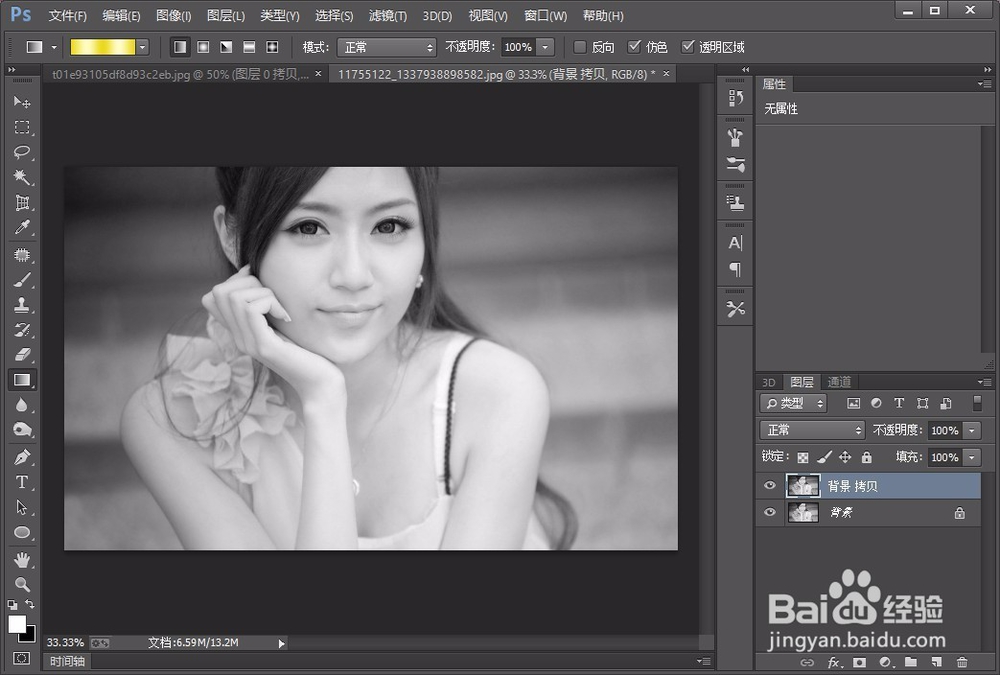Select the Eyedropper tool
Image resolution: width=1000 pixels, height=675 pixels.
click(x=22, y=227)
